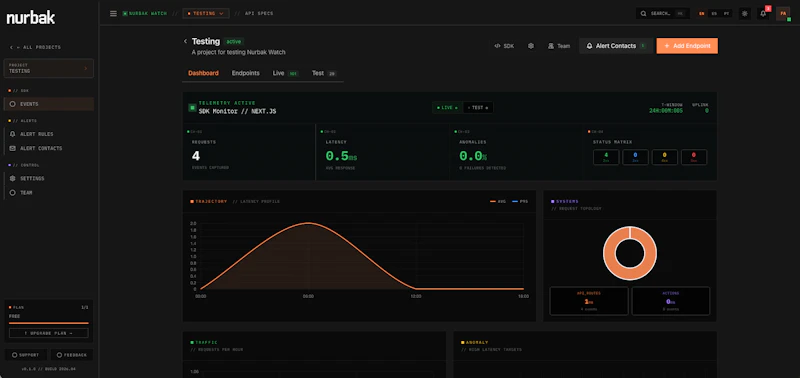Viewport: 800px width, 378px height.
Task: Open Alert Rules in the sidebar
Action: [x=49, y=134]
